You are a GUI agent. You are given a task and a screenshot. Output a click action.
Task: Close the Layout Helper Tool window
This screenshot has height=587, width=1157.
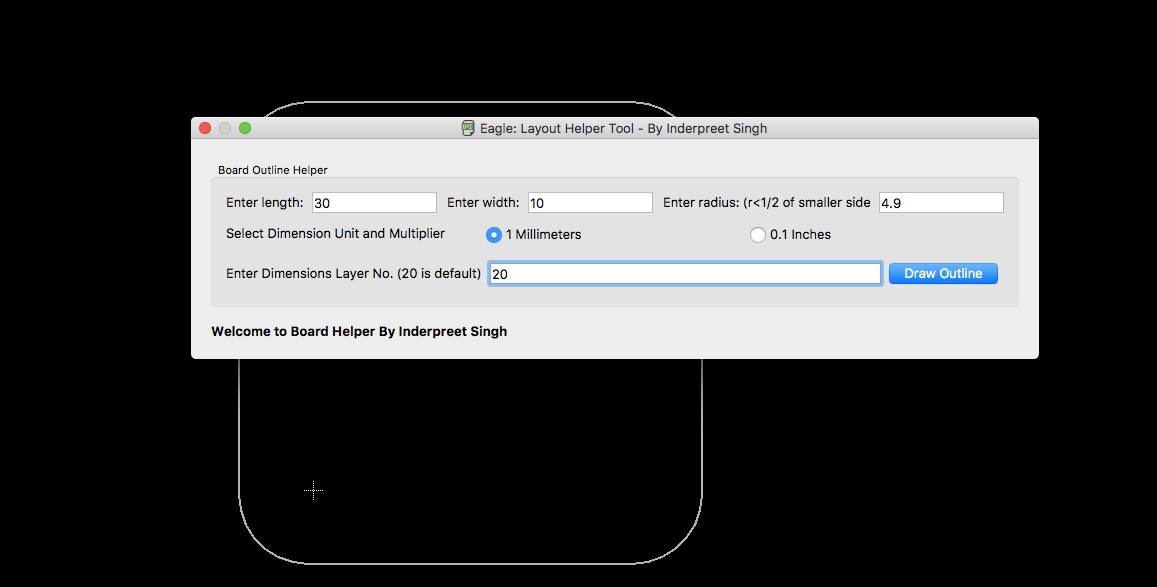205,128
